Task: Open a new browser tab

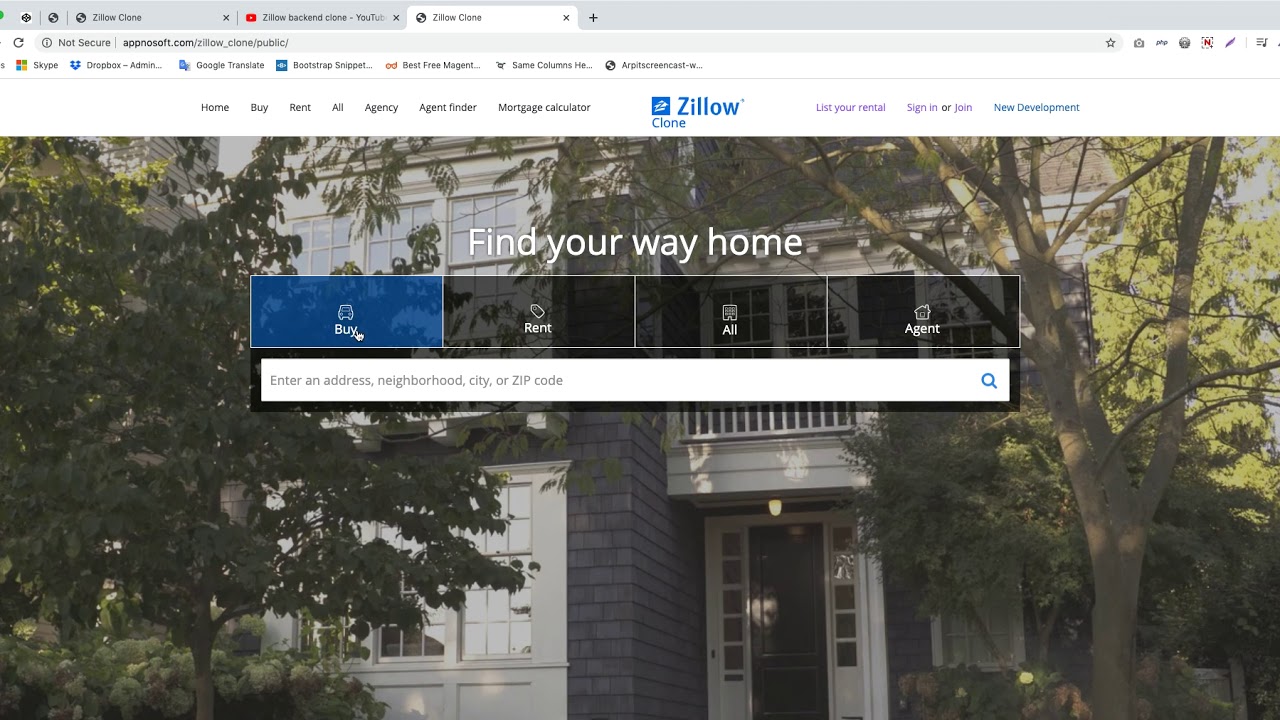Action: pos(593,17)
